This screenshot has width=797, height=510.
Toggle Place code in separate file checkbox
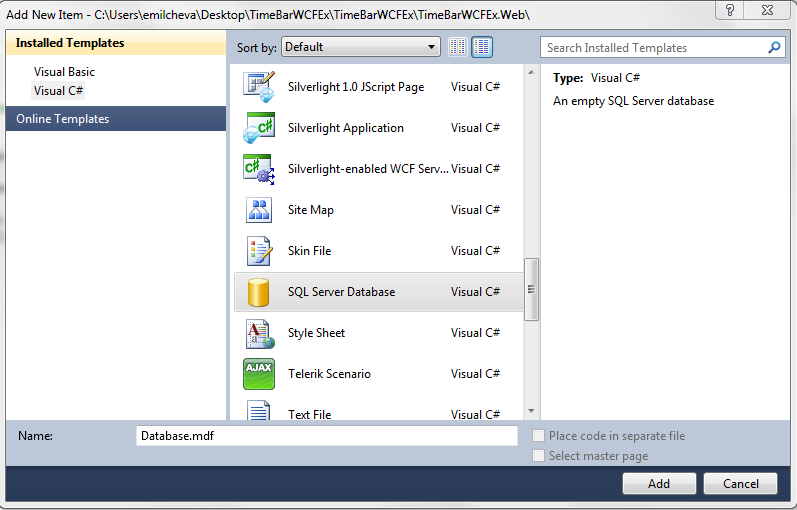(538, 436)
